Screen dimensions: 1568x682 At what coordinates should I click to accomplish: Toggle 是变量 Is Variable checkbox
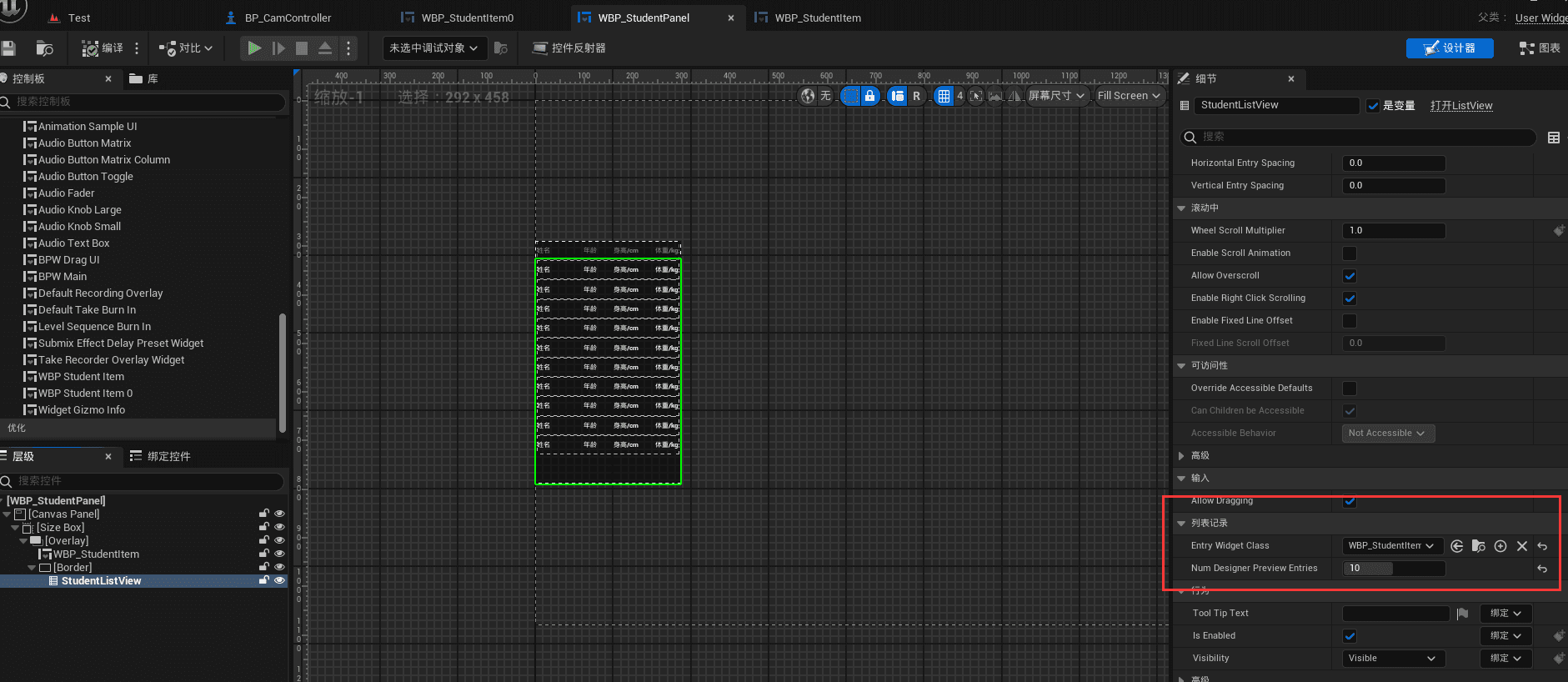click(1373, 106)
